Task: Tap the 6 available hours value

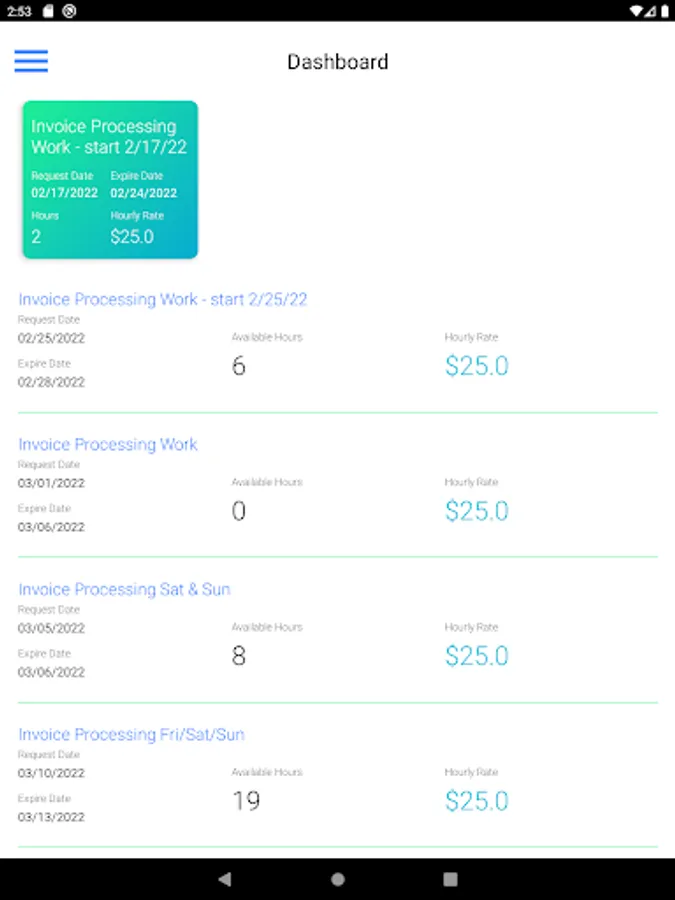Action: (x=238, y=366)
